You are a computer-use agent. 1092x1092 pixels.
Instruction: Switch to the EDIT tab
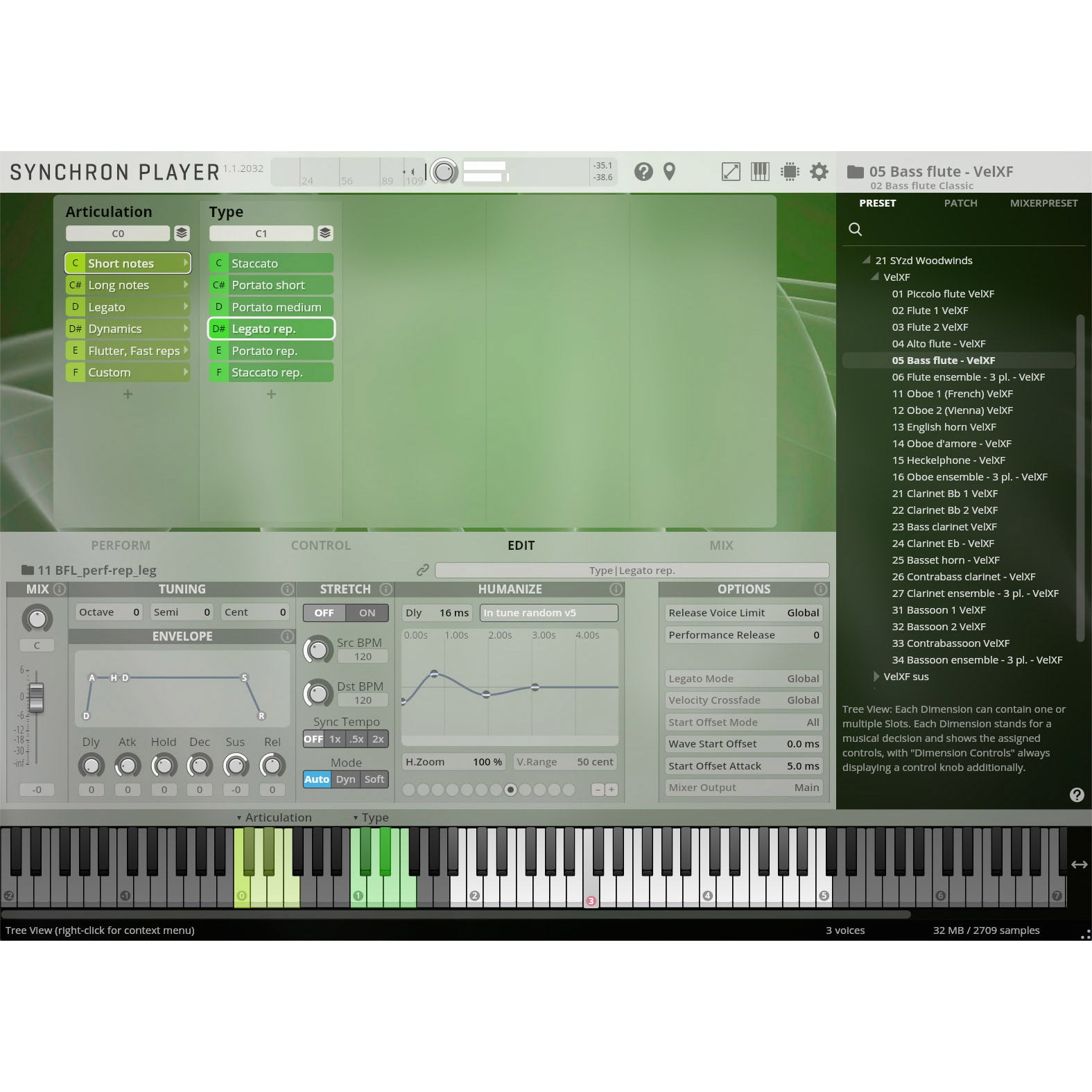[521, 546]
